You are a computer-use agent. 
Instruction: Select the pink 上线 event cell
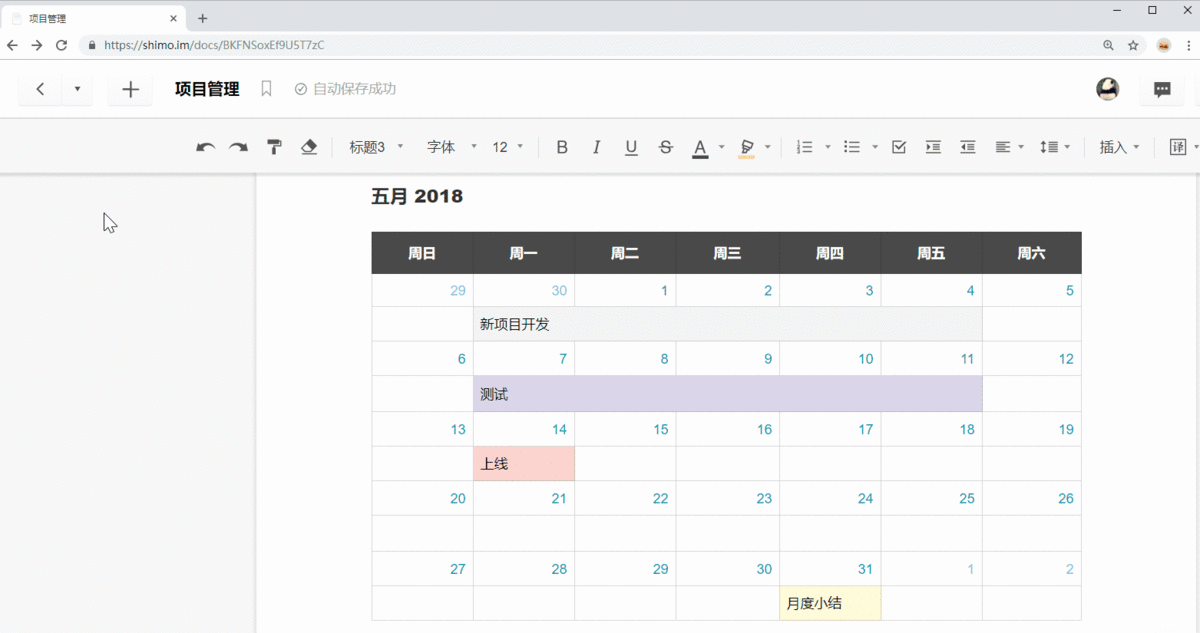pyautogui.click(x=524, y=464)
